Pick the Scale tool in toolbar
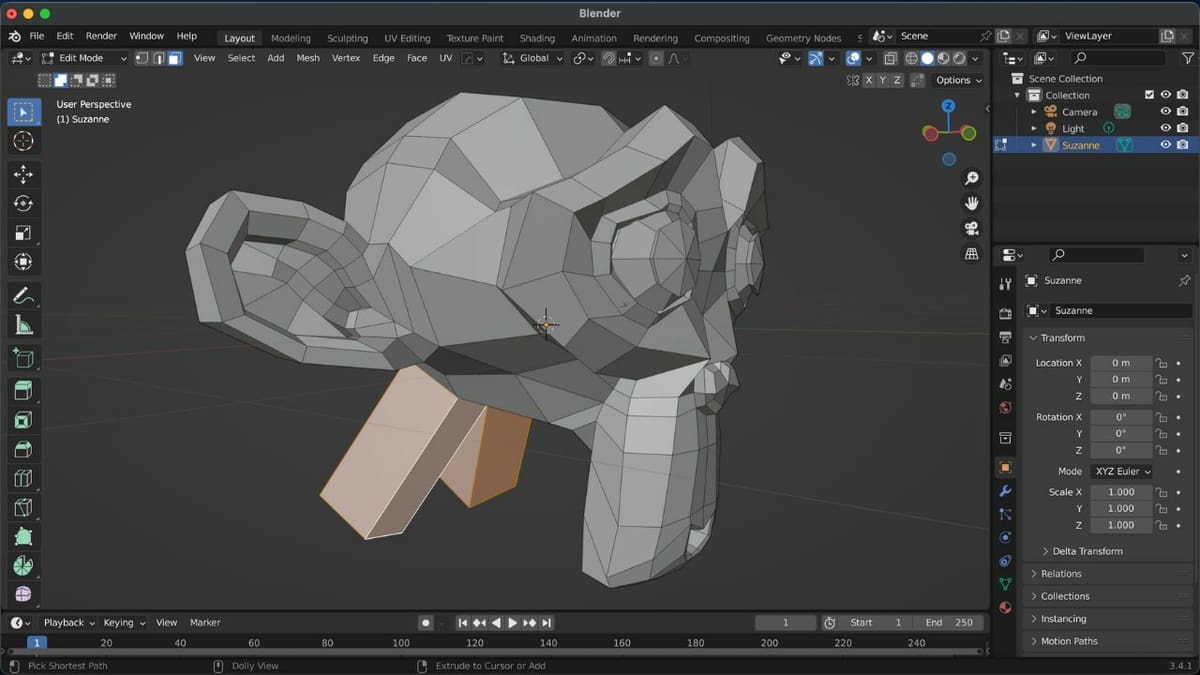The width and height of the screenshot is (1200, 675). 24,233
